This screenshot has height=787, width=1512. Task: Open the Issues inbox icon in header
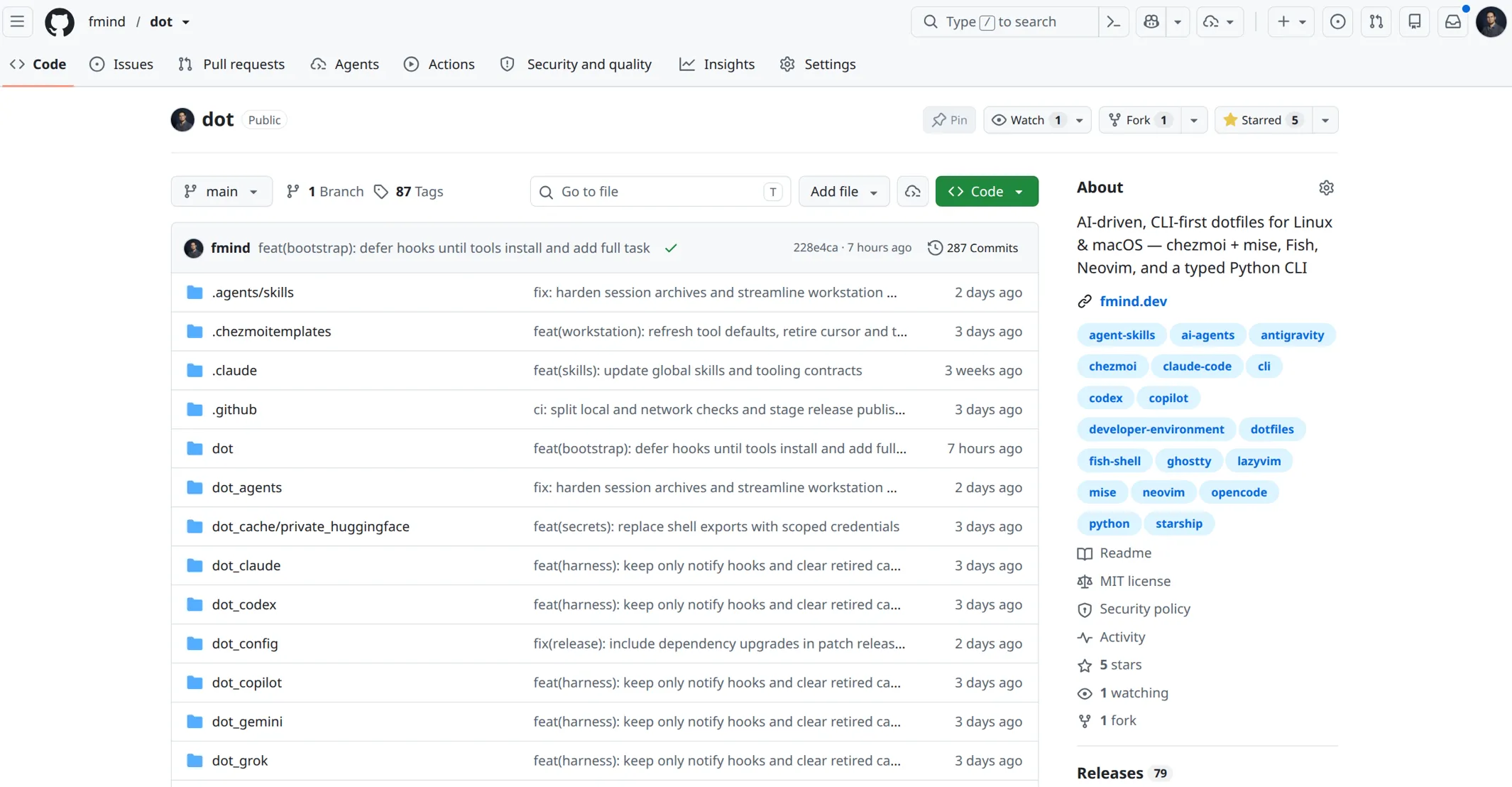[1337, 22]
